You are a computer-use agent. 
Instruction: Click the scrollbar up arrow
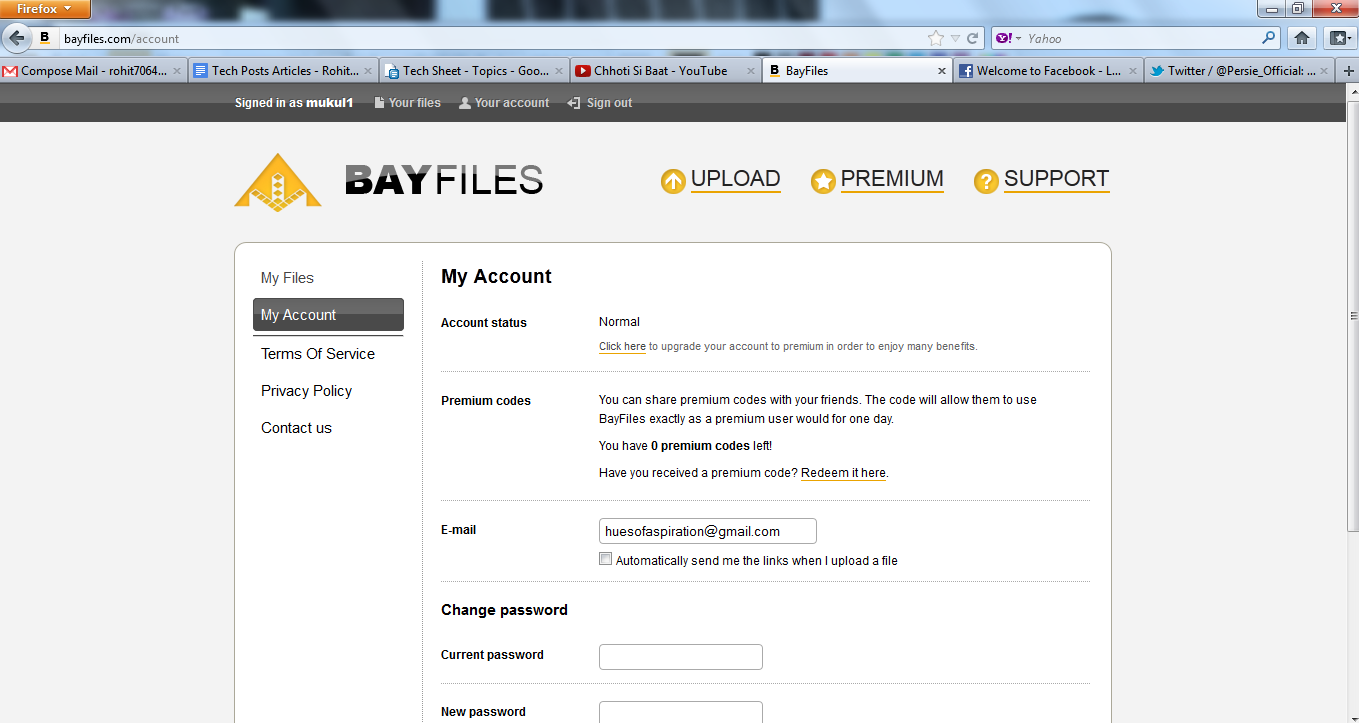pyautogui.click(x=1351, y=91)
